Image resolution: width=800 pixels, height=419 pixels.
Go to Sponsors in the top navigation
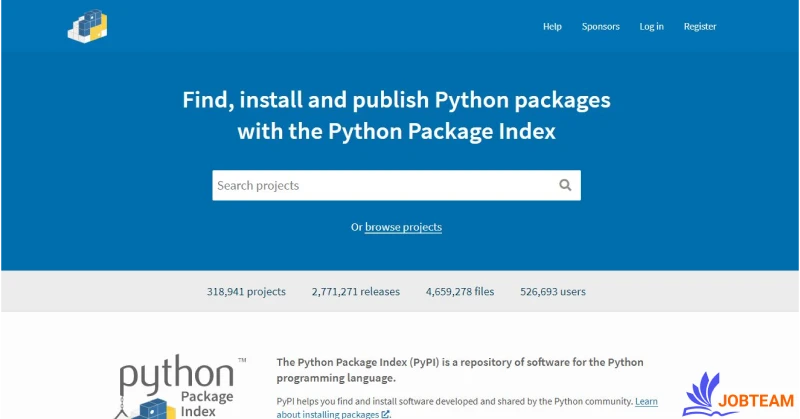[600, 27]
